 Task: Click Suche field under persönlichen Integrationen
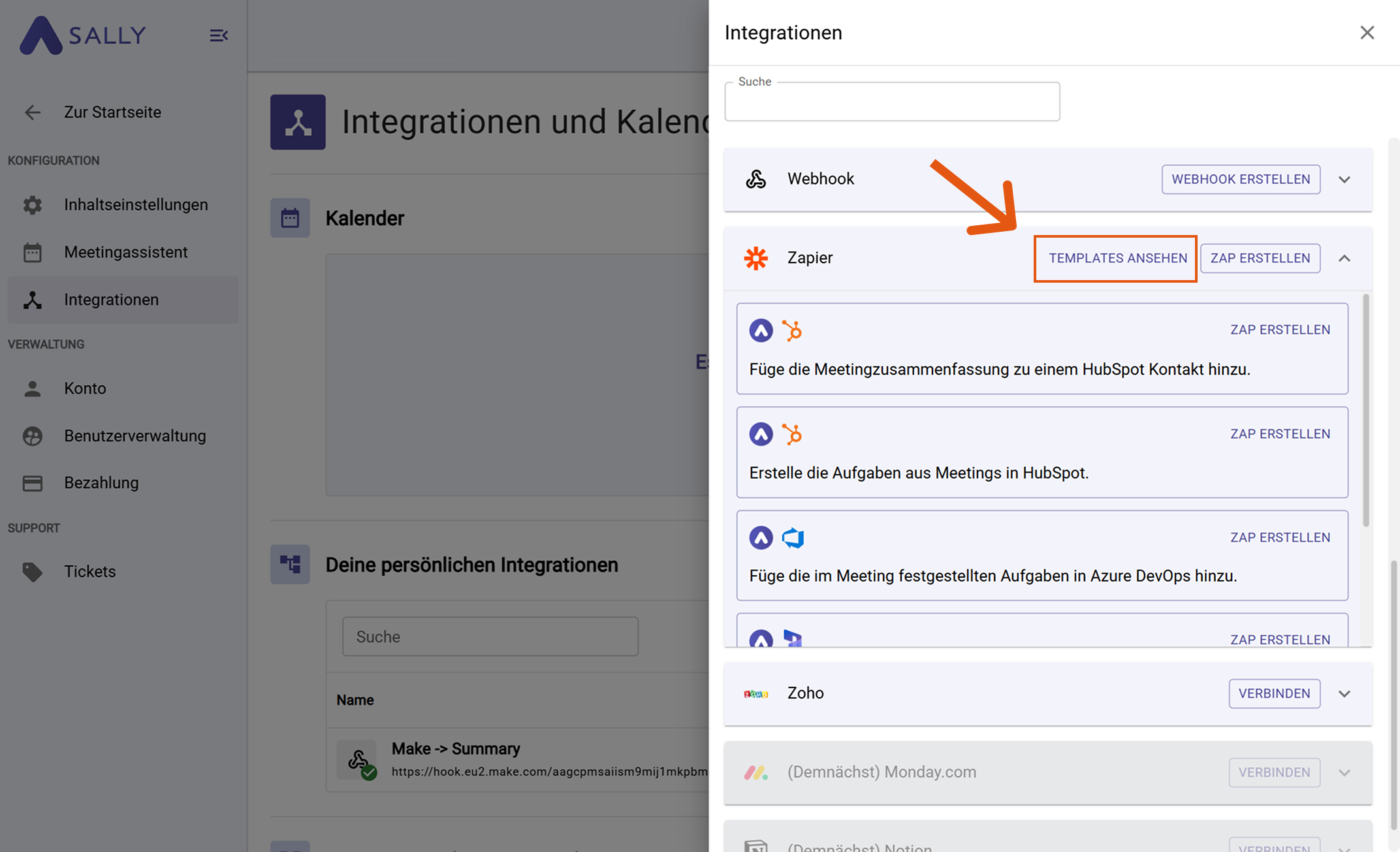pyautogui.click(x=490, y=637)
